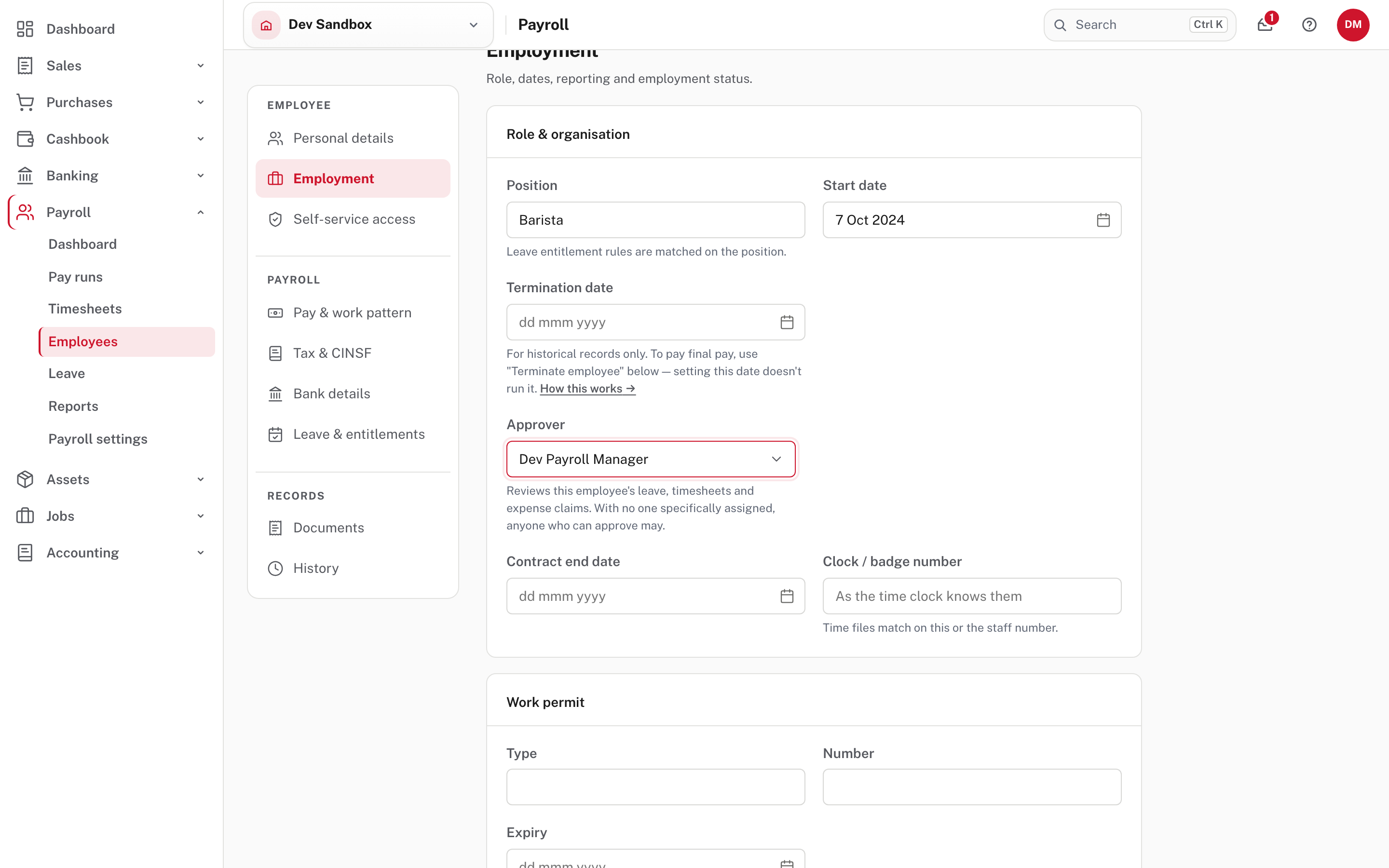
Task: Open the Approver dropdown
Action: click(651, 459)
